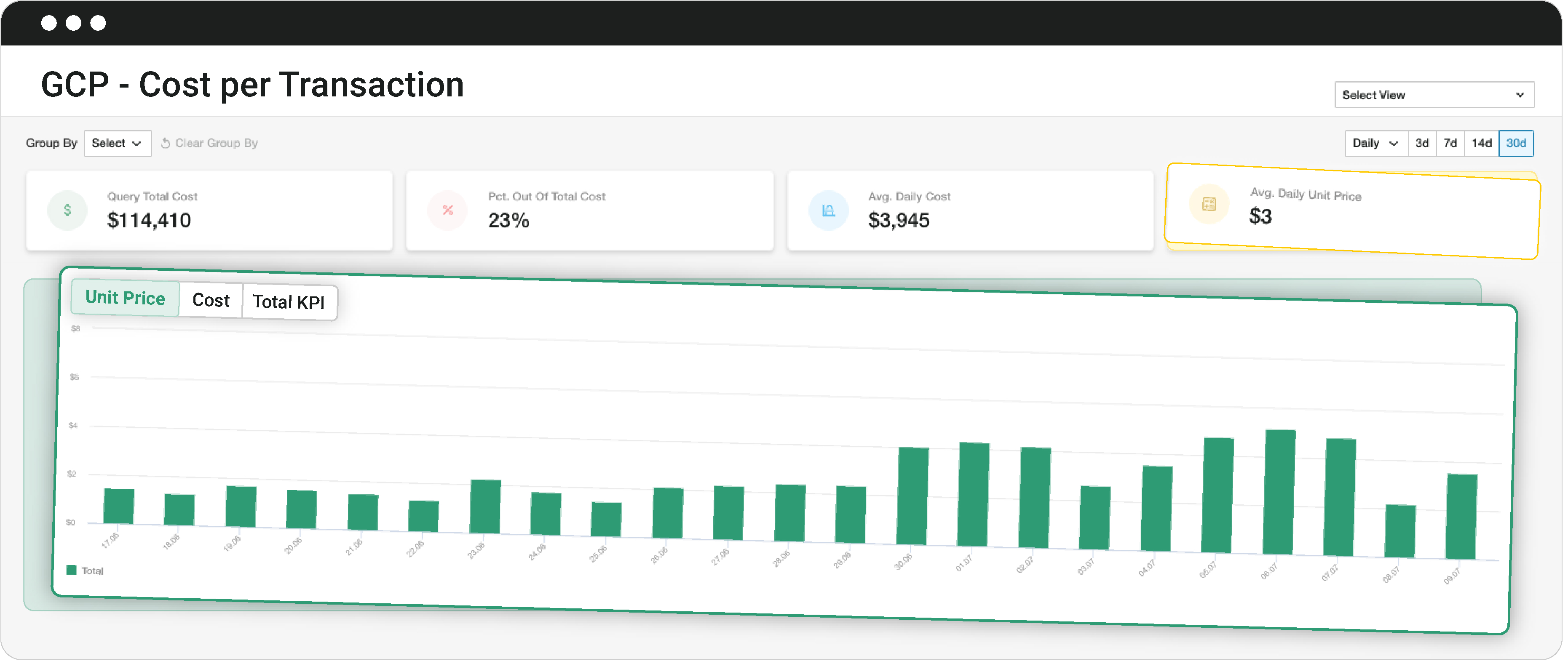This screenshot has height=669, width=1568.
Task: Click the $3 Avg. Daily Unit Price value
Action: tap(1260, 216)
